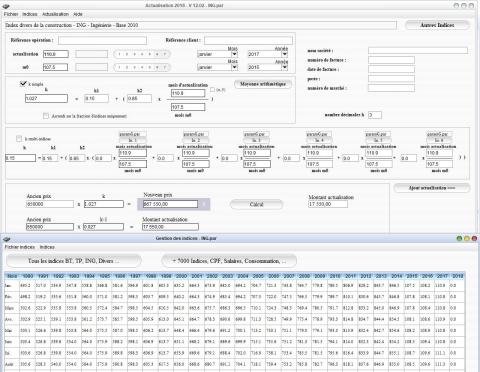The height and width of the screenshot is (372, 480).
Task: Open the Aide menu
Action: click(78, 14)
